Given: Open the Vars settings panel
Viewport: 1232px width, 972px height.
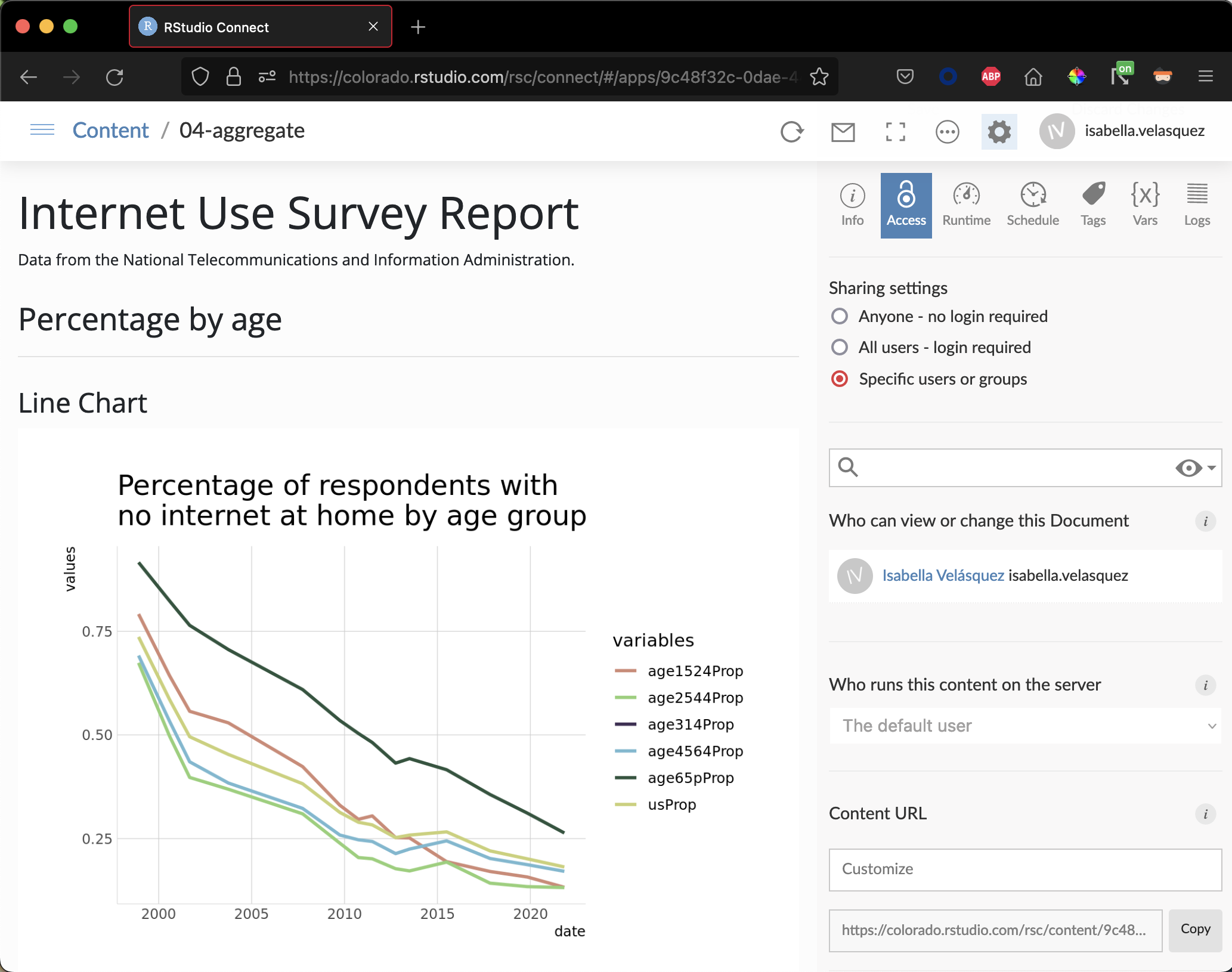Looking at the screenshot, I should 1144,203.
